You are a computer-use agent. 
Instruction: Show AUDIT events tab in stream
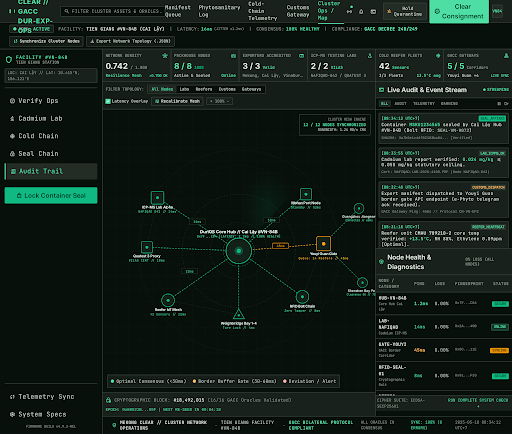pyautogui.click(x=400, y=104)
